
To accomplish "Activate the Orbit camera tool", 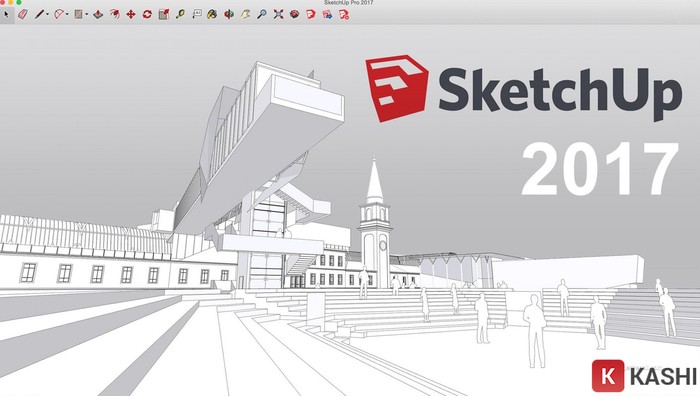I will click(229, 14).
